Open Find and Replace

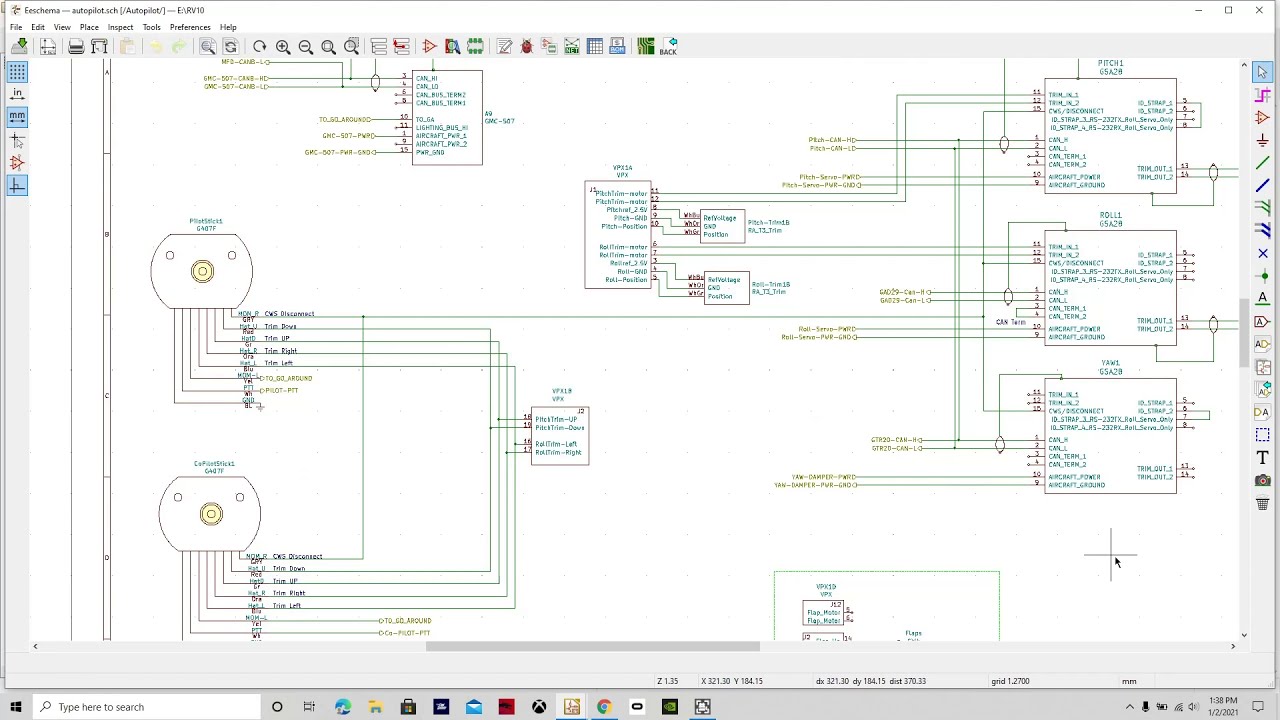[231, 46]
